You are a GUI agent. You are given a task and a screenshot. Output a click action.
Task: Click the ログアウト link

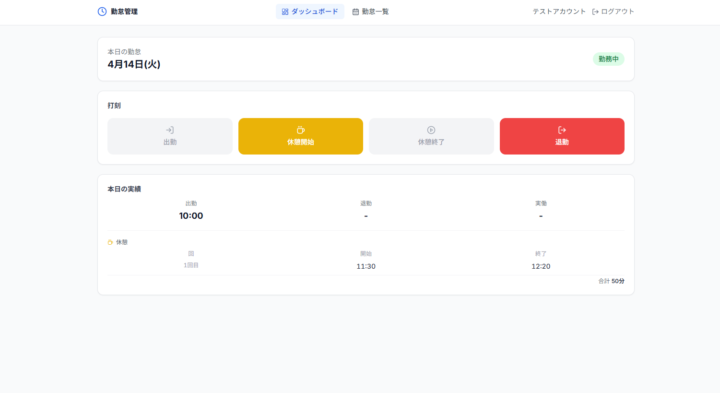613,11
